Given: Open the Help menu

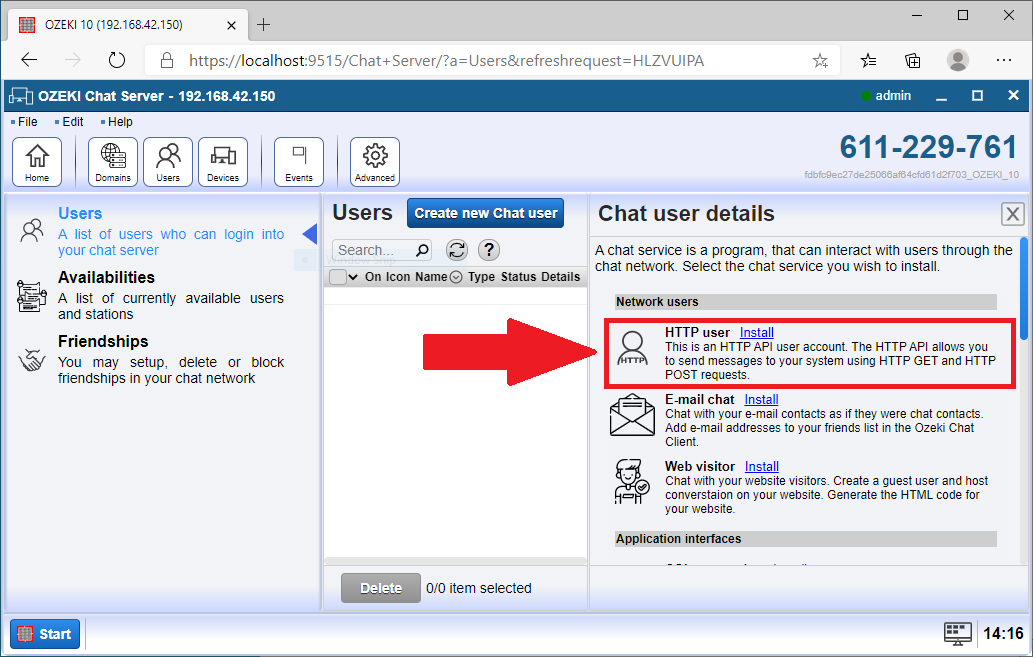Looking at the screenshot, I should [x=119, y=121].
